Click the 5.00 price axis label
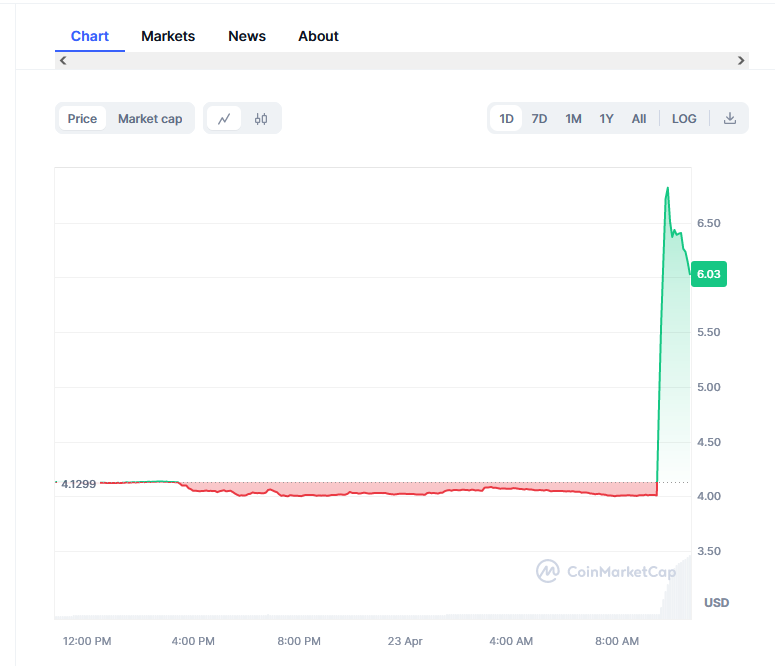This screenshot has height=666, width=775. coord(709,387)
